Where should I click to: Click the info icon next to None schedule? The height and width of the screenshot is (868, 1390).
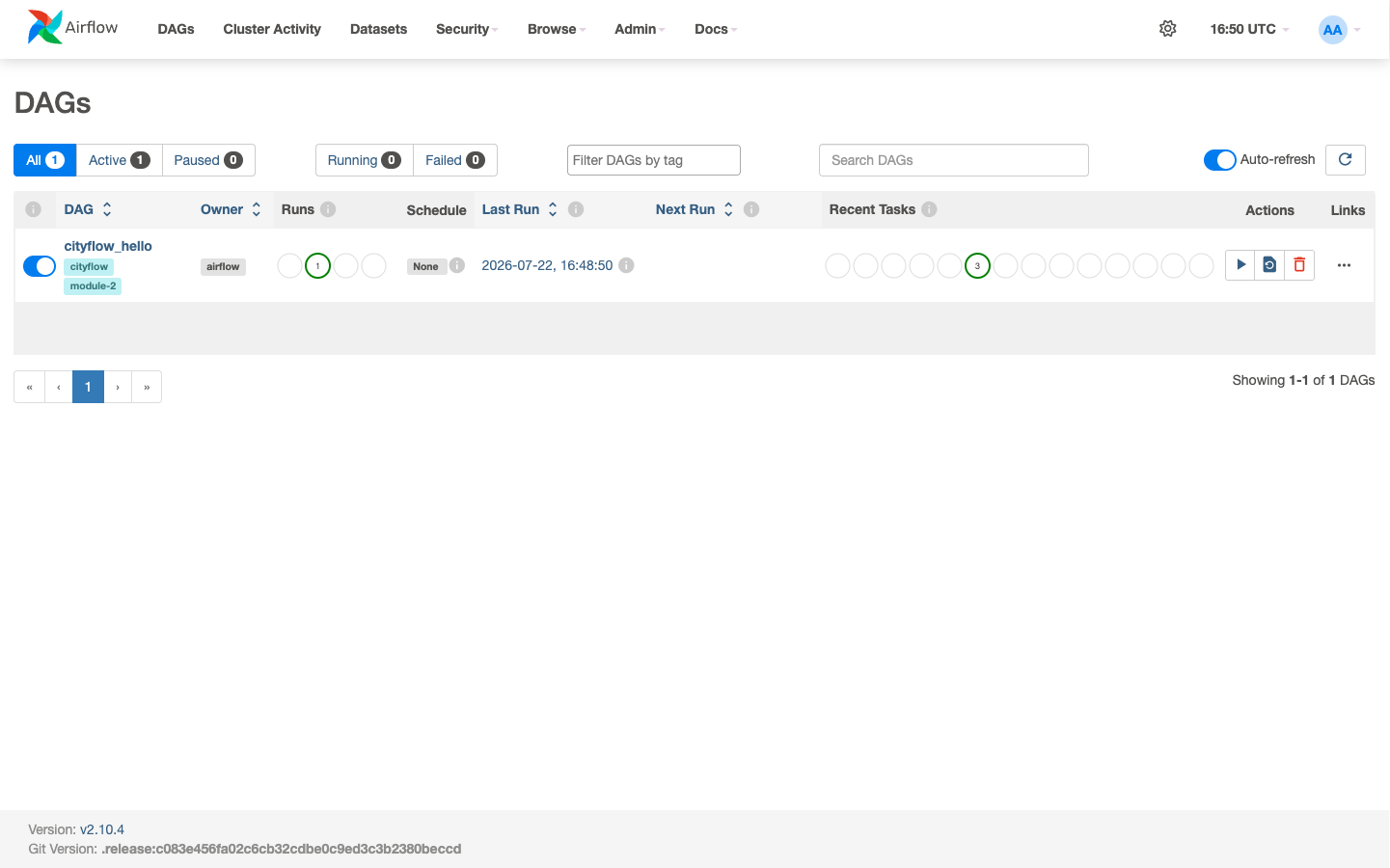pos(457,265)
